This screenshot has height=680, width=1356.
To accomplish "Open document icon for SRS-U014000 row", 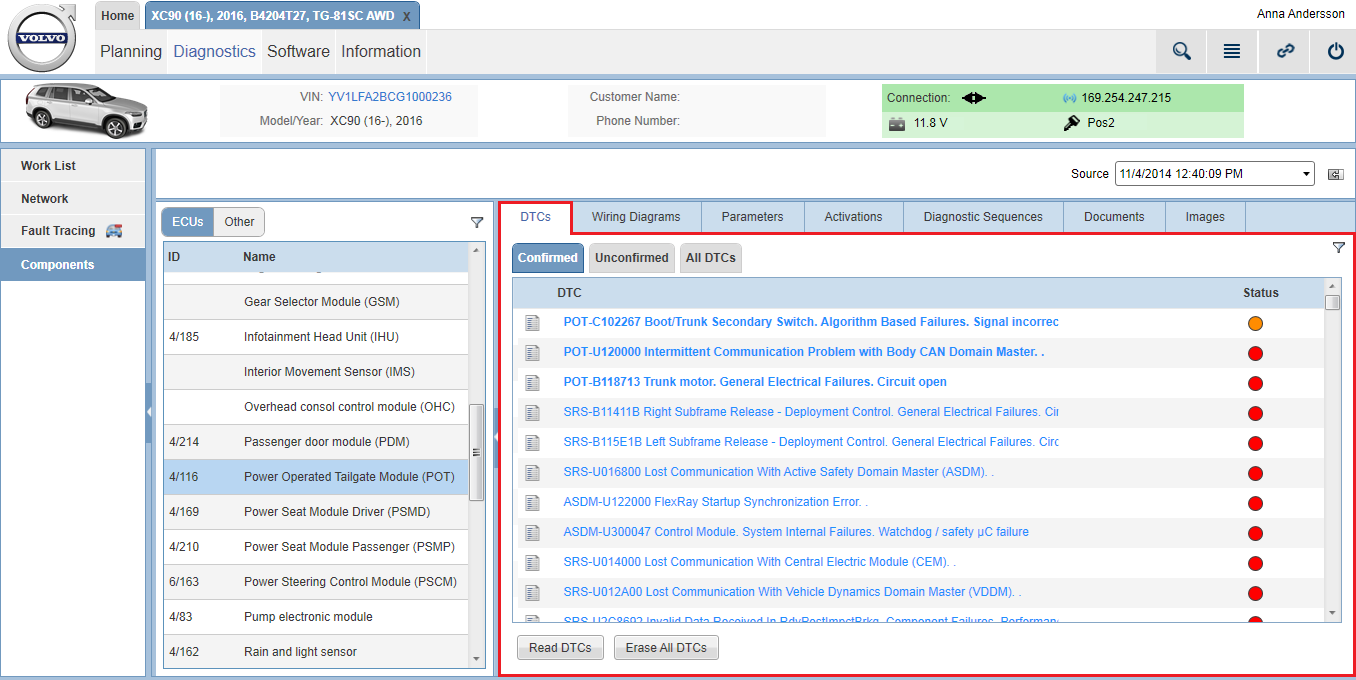I will coord(532,562).
